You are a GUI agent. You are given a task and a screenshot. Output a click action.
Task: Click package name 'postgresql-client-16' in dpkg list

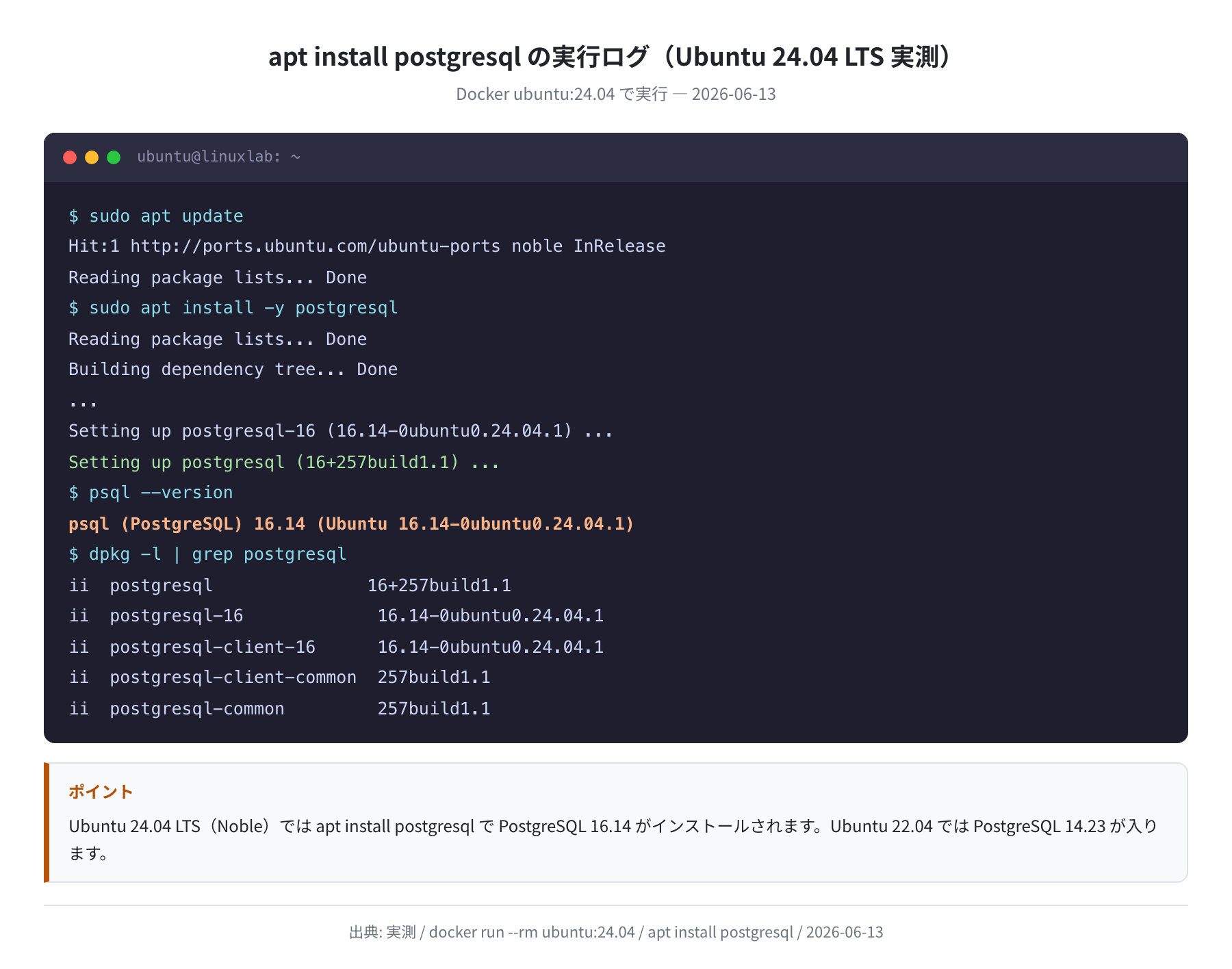pyautogui.click(x=213, y=647)
